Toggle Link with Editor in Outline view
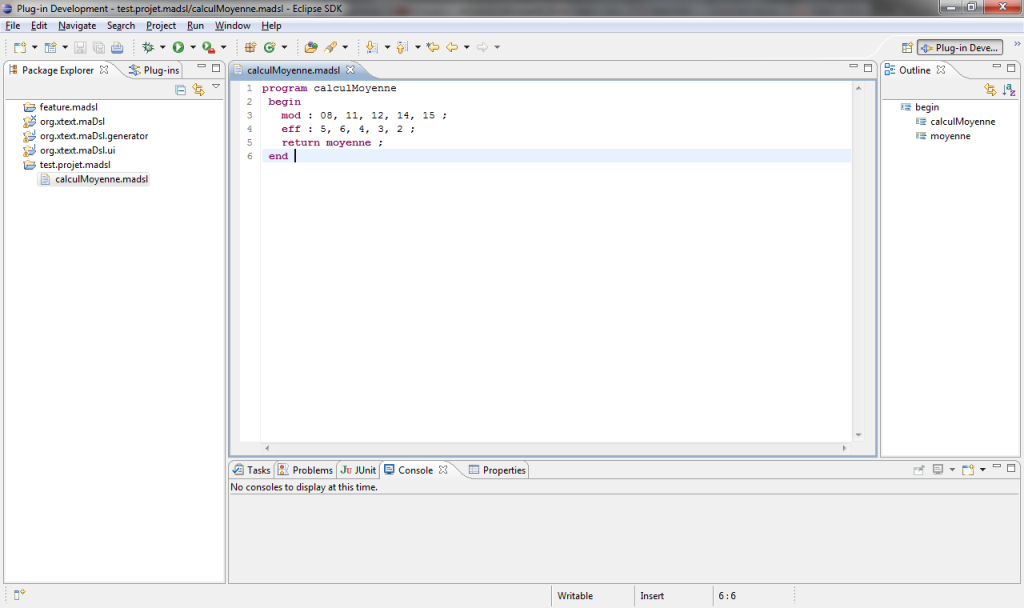Image resolution: width=1024 pixels, height=608 pixels. [990, 89]
